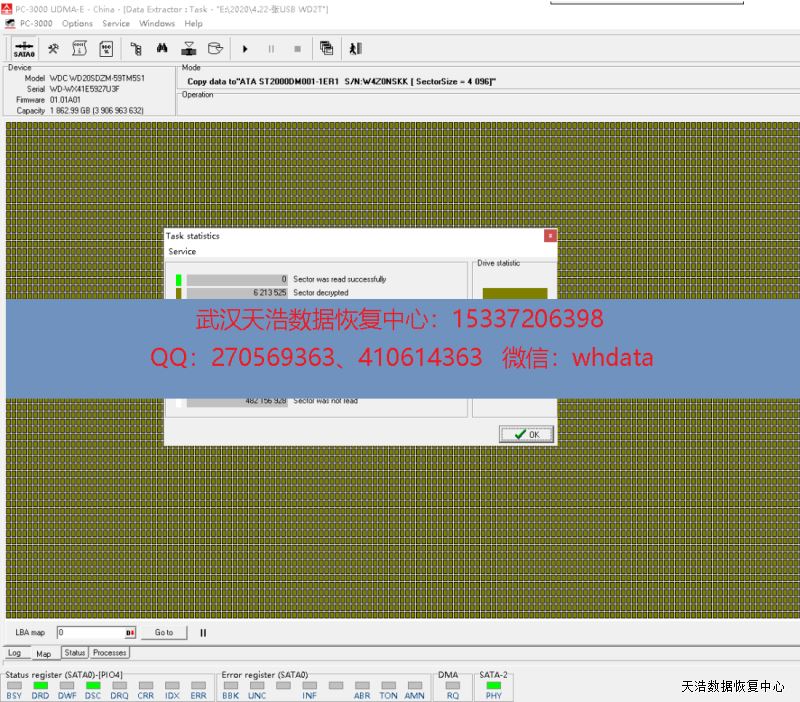This screenshot has height=702, width=800.
Task: Click OK in the Task statistics dialog
Action: coord(527,434)
